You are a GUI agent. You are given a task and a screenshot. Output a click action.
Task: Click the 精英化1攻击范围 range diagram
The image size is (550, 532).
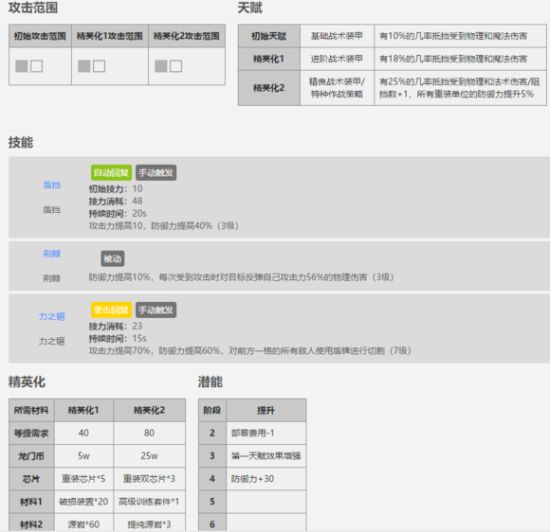[x=91, y=66]
